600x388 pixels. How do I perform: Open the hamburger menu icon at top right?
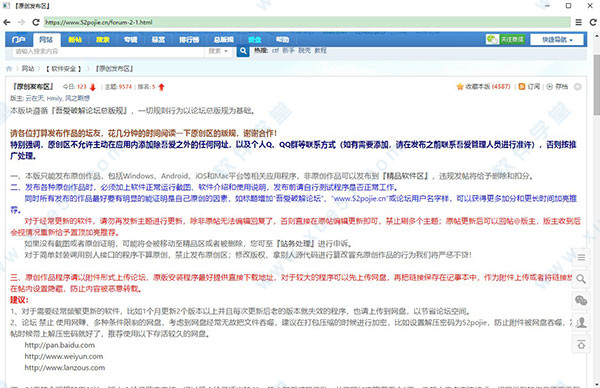(x=579, y=22)
